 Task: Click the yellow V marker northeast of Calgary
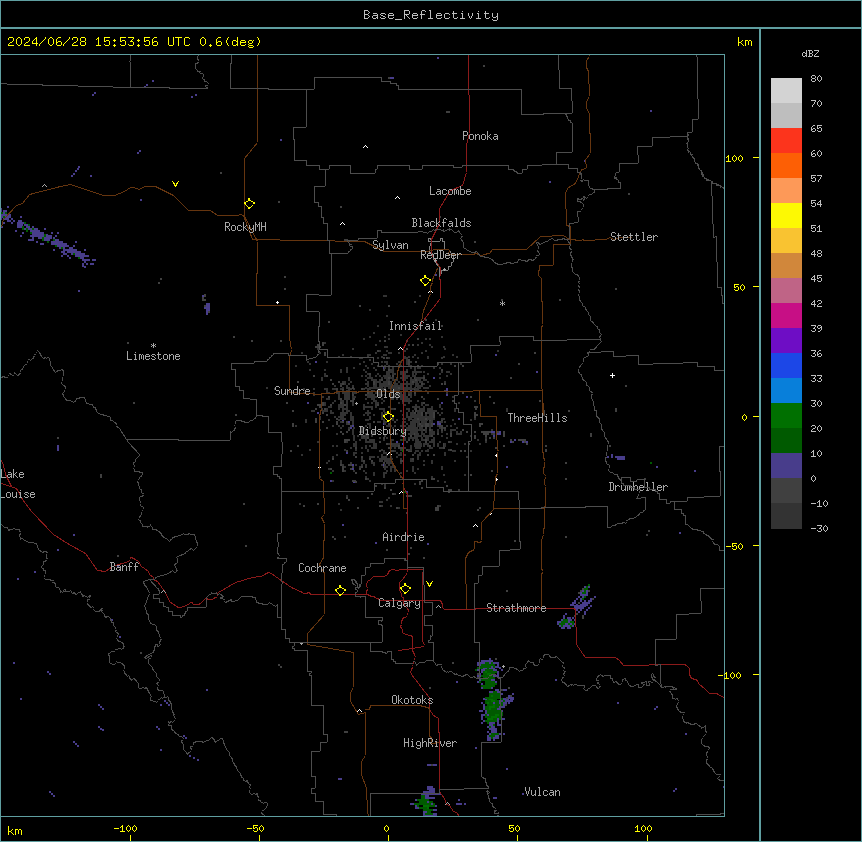429,584
